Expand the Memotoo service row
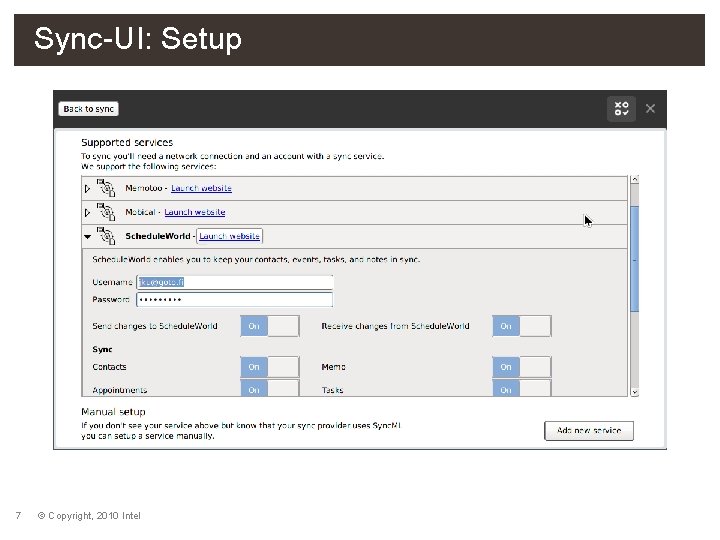The width and height of the screenshot is (720, 540). 87,189
